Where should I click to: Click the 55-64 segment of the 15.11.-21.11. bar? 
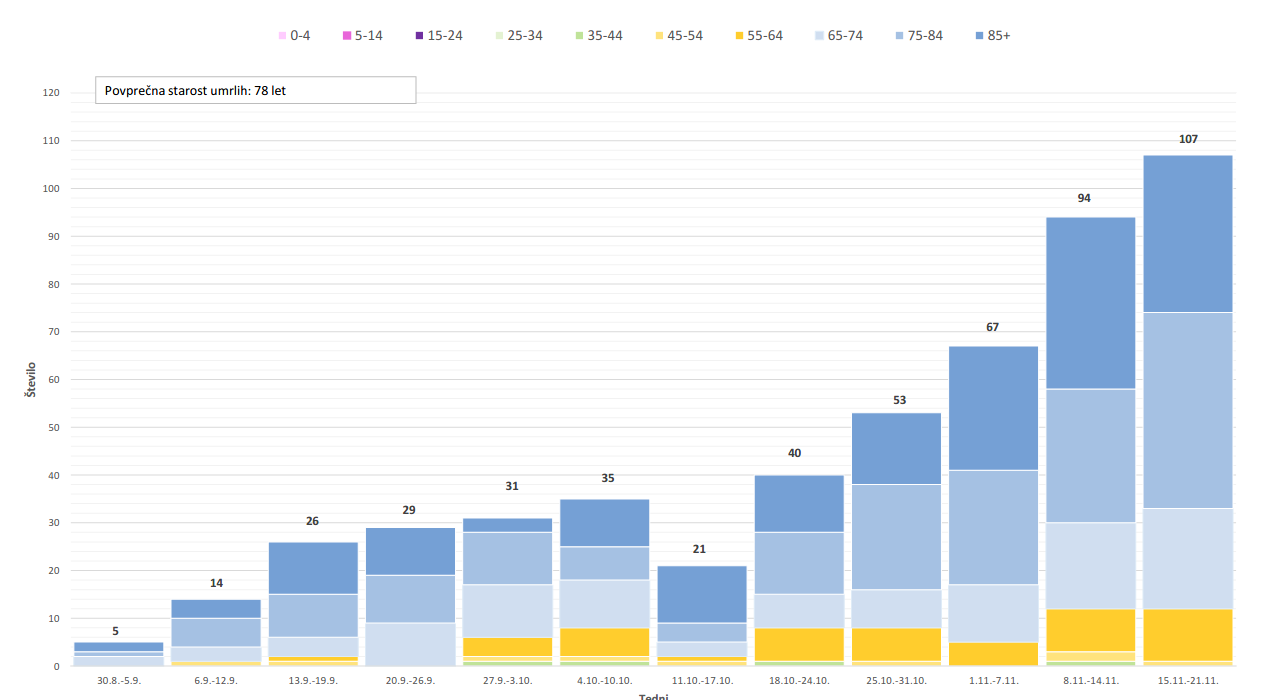point(1188,635)
